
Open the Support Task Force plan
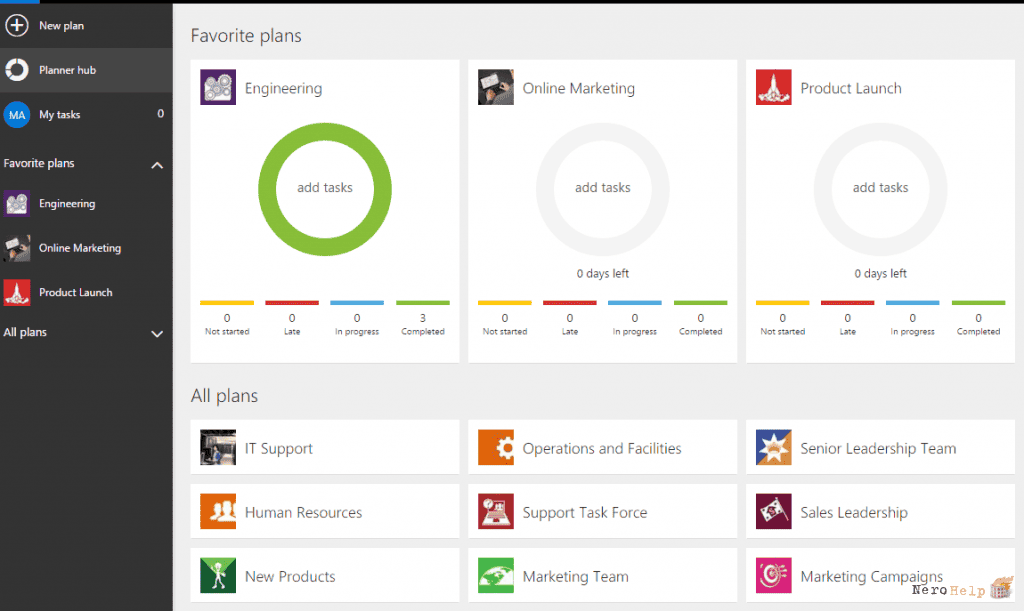pos(602,511)
